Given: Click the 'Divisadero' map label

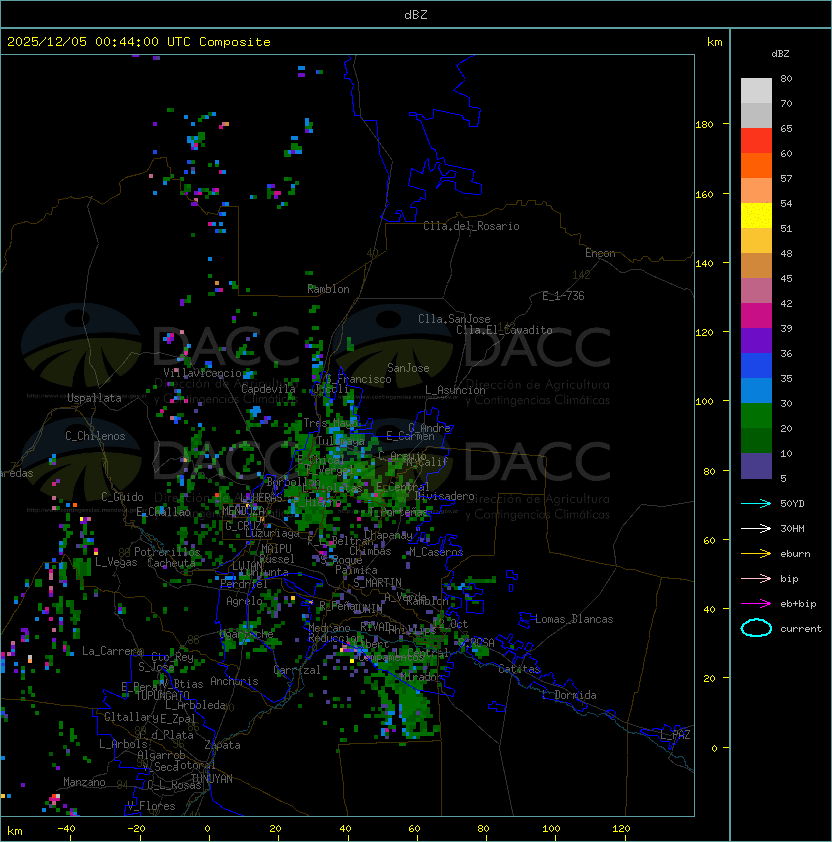Looking at the screenshot, I should [x=445, y=496].
